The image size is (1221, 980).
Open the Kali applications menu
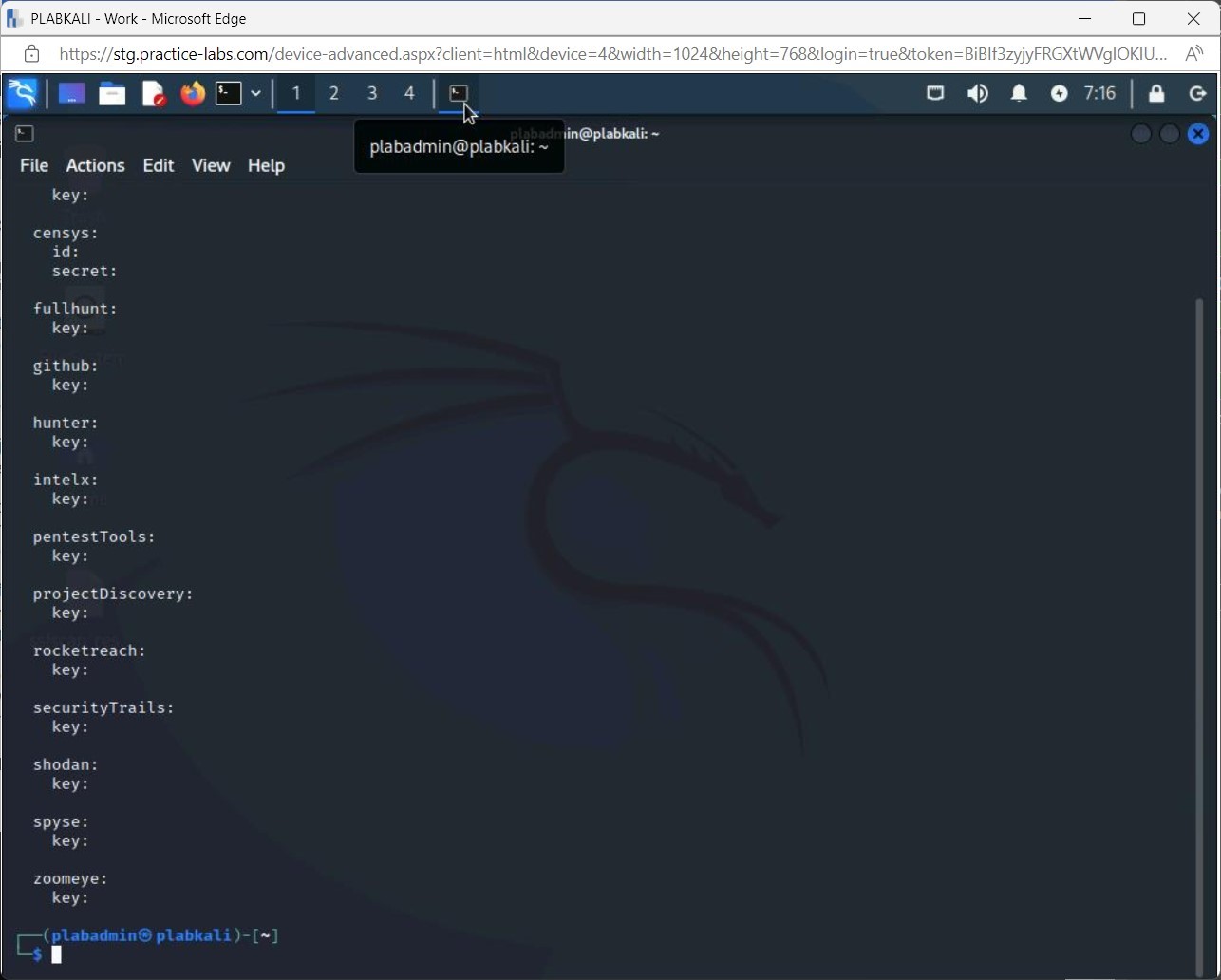22,93
